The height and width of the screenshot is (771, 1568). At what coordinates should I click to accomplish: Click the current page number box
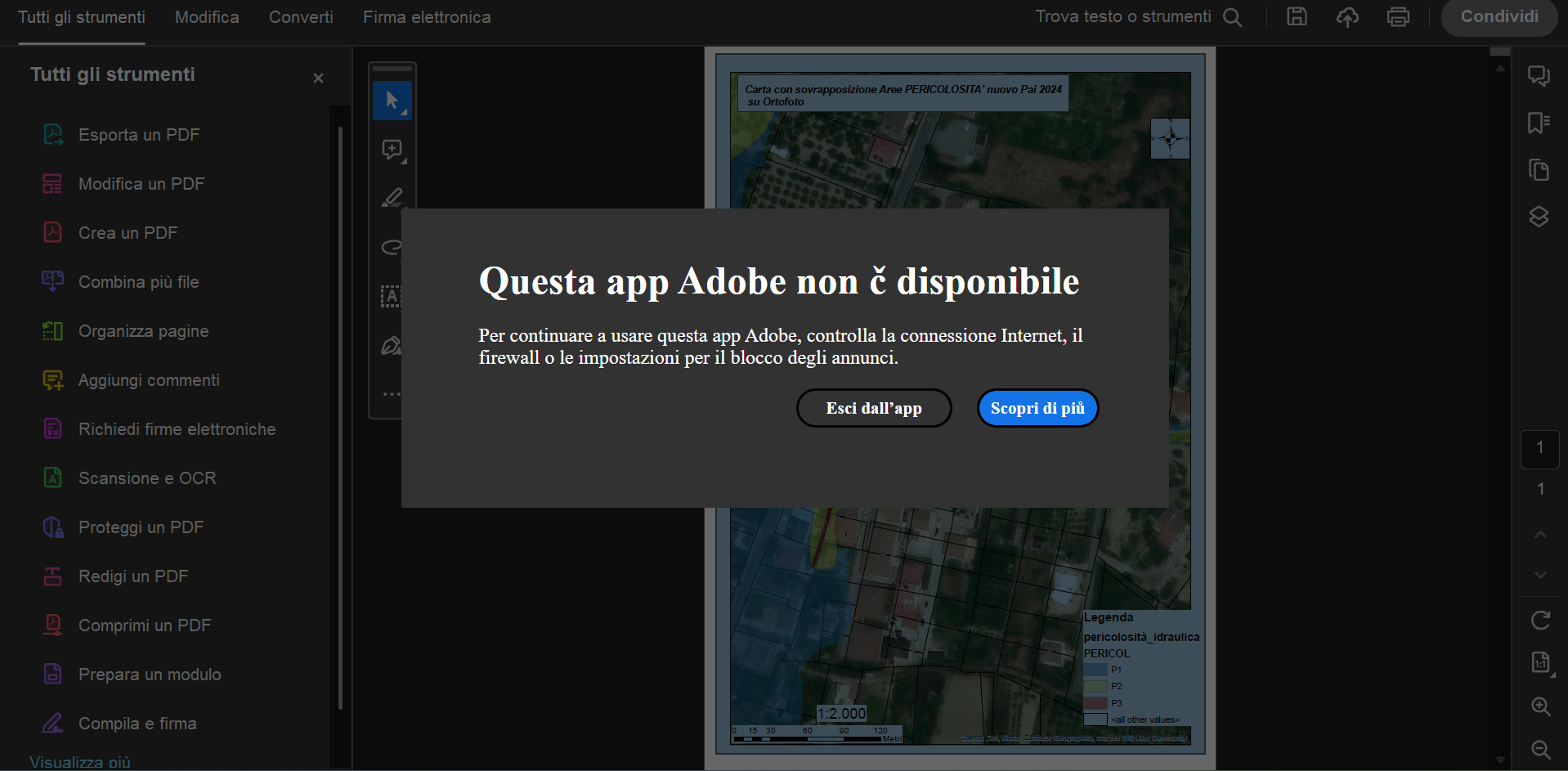[1540, 448]
